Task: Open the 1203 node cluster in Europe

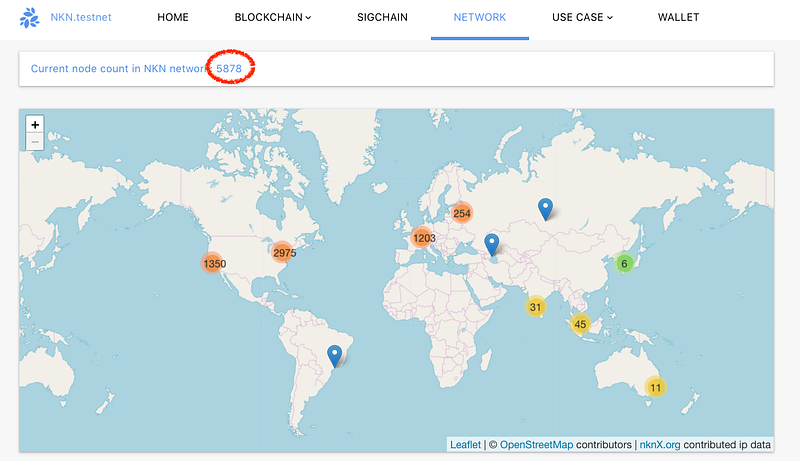Action: (423, 238)
